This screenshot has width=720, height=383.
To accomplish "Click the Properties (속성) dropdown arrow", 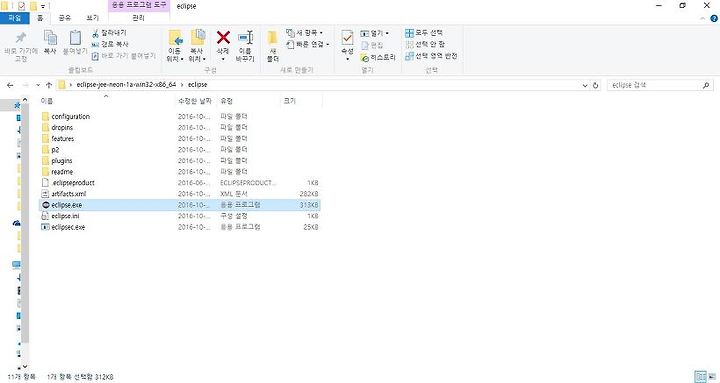I will tap(347, 59).
